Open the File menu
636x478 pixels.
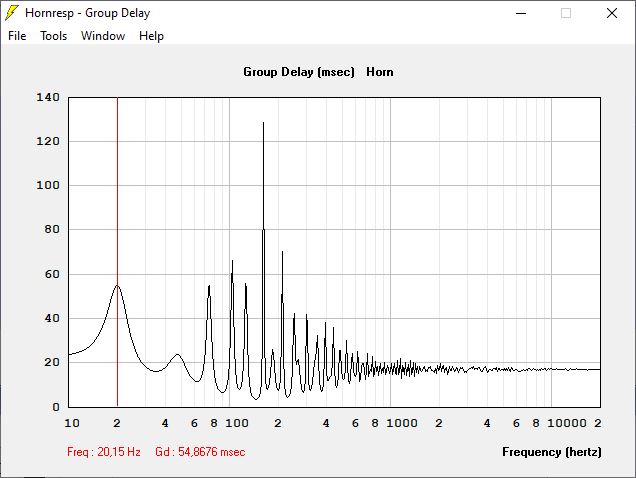pyautogui.click(x=17, y=36)
